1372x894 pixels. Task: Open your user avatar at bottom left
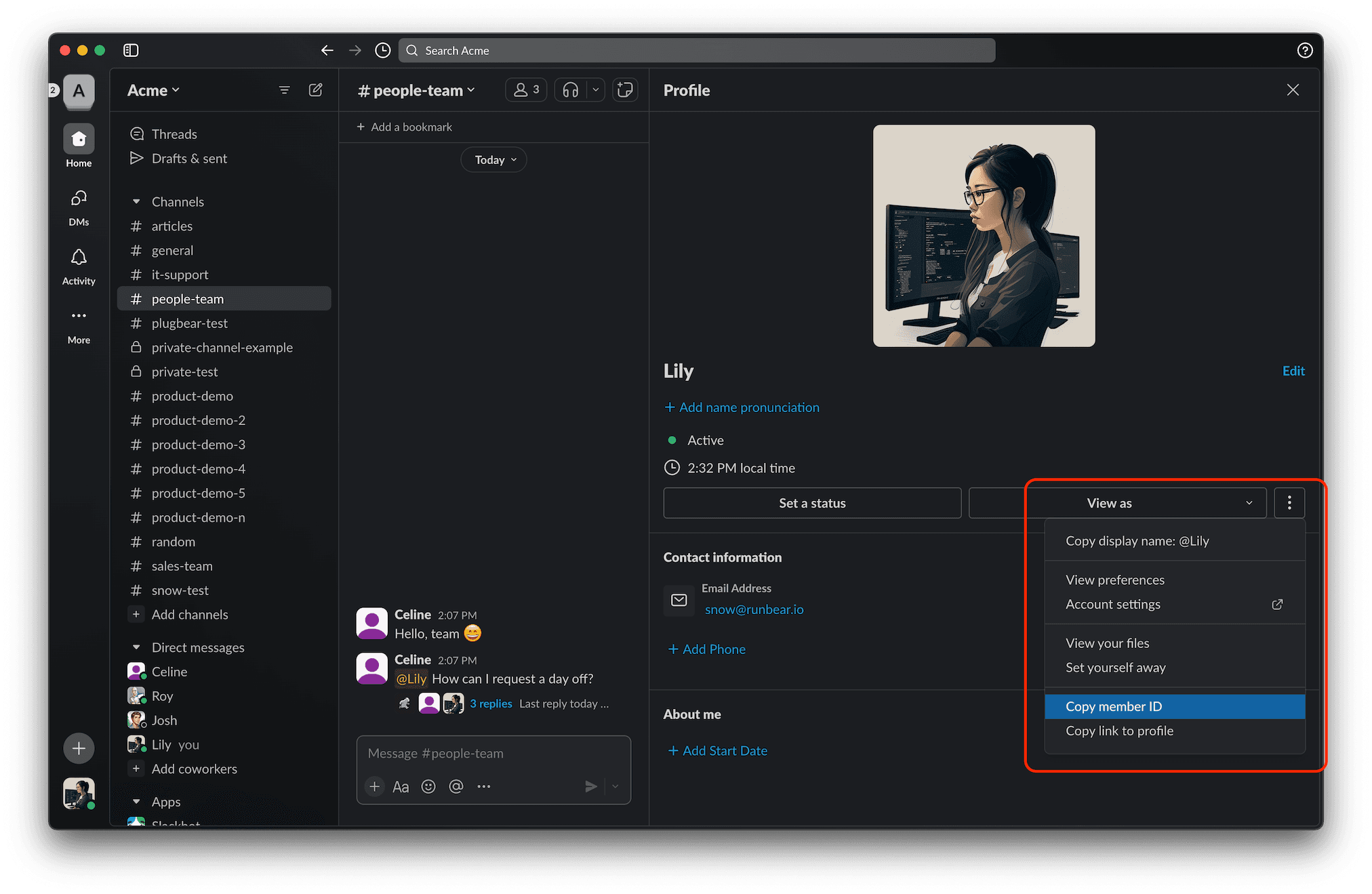[x=79, y=793]
